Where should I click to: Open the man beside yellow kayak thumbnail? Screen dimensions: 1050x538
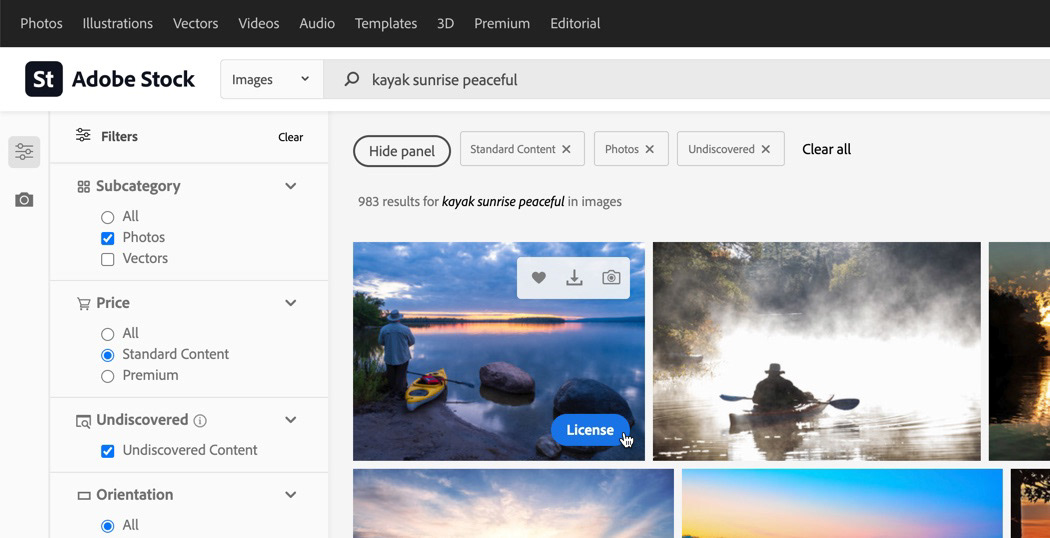(499, 351)
